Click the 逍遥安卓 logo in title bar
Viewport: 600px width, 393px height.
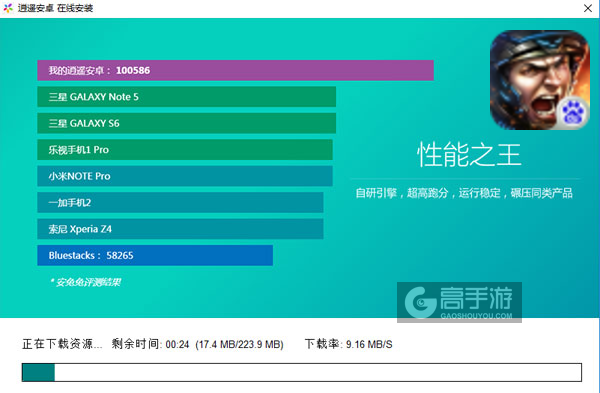pyautogui.click(x=8, y=8)
